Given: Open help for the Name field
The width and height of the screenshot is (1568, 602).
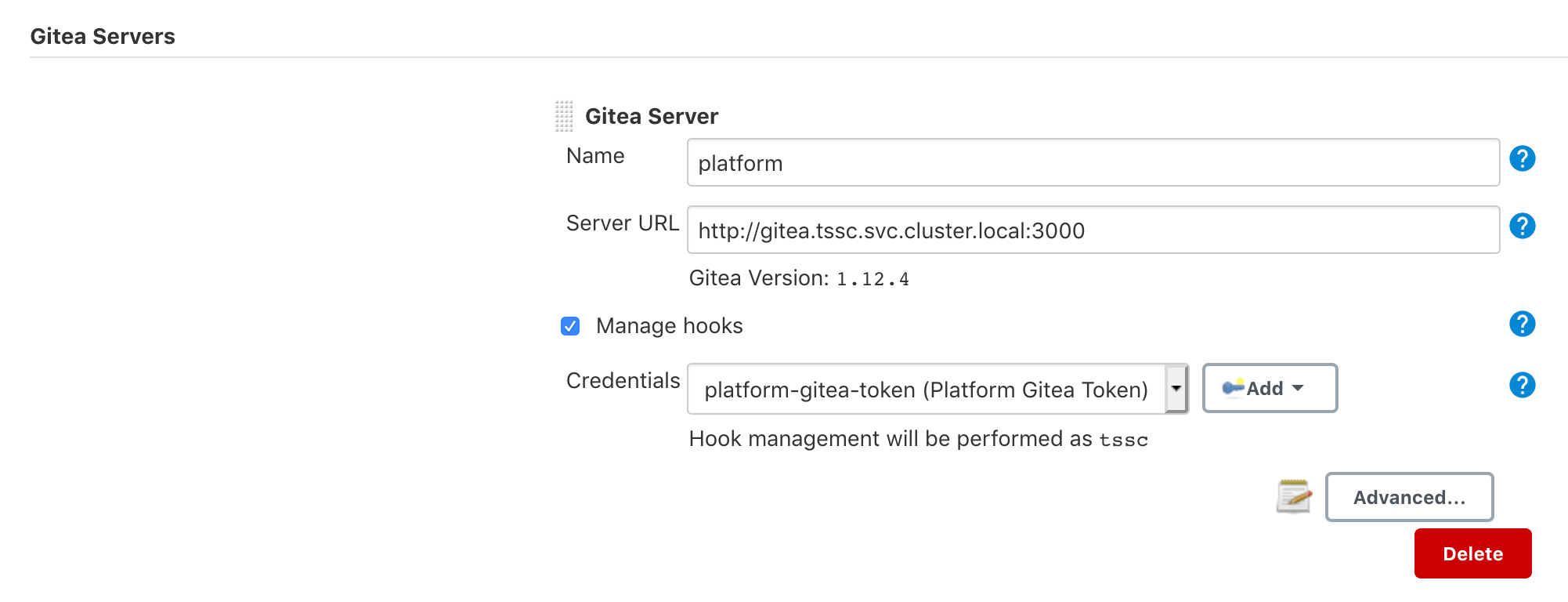Looking at the screenshot, I should (x=1522, y=158).
